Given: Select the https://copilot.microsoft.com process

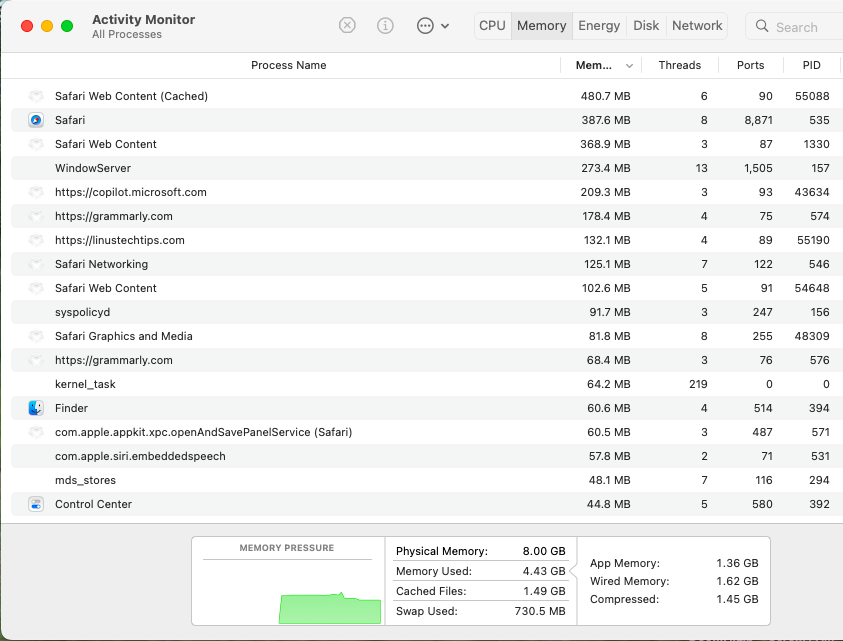Looking at the screenshot, I should tap(131, 192).
